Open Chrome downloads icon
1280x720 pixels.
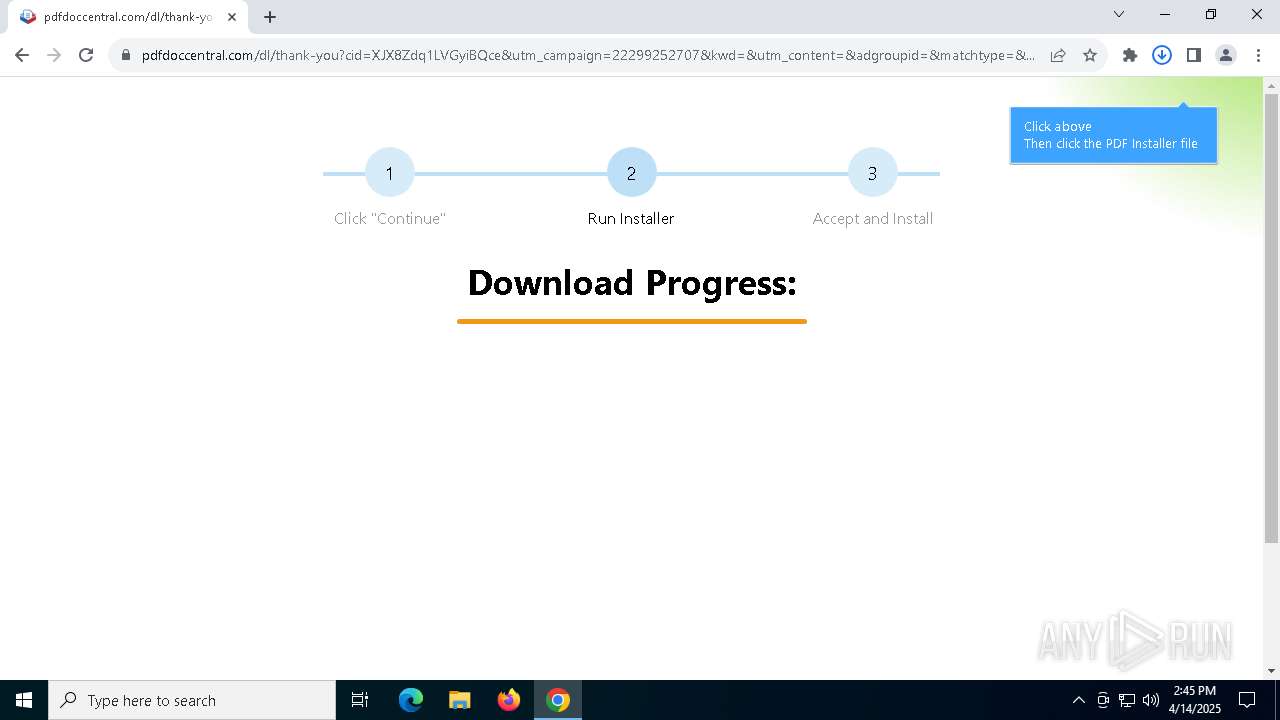[1162, 55]
